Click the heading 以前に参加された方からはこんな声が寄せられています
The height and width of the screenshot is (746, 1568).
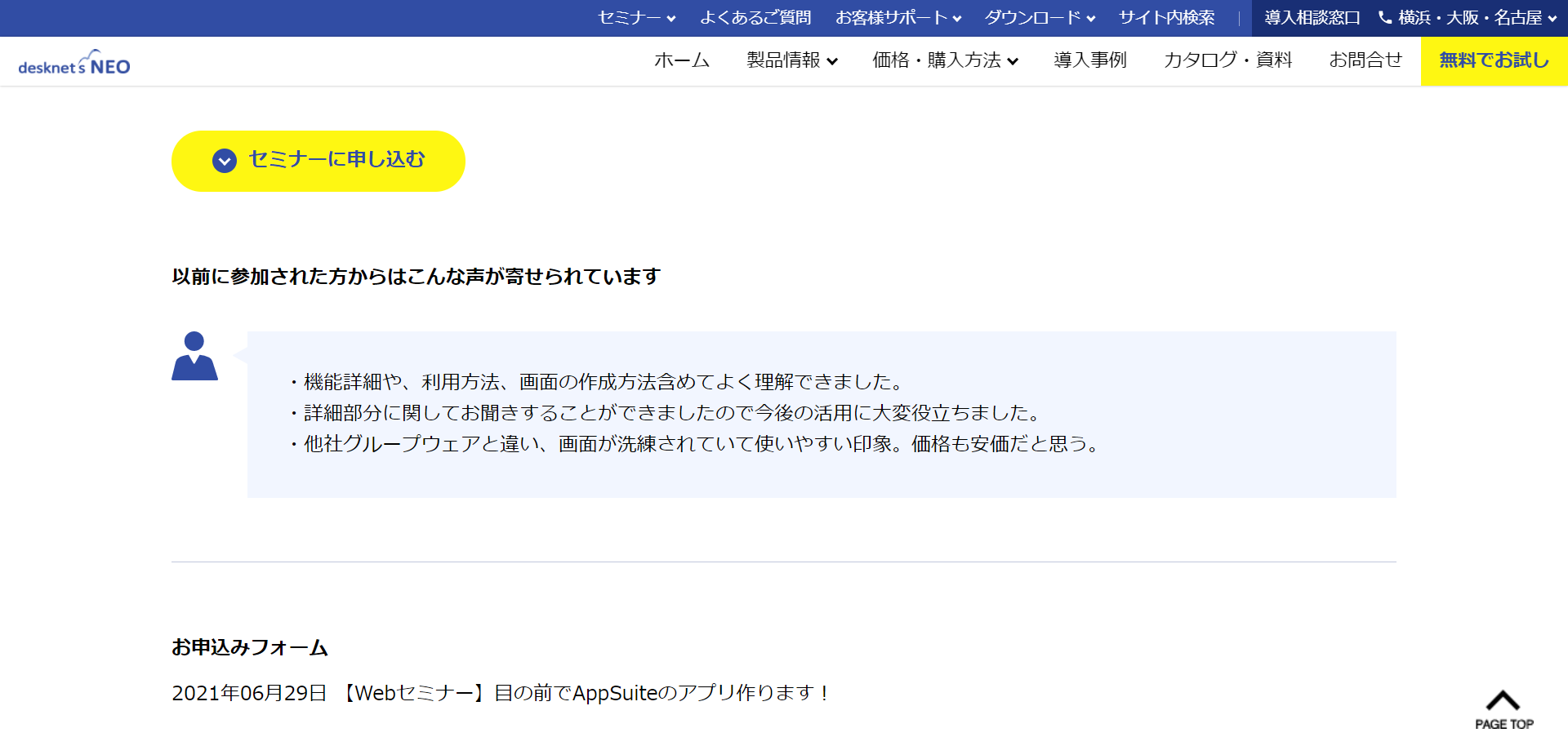(x=416, y=277)
